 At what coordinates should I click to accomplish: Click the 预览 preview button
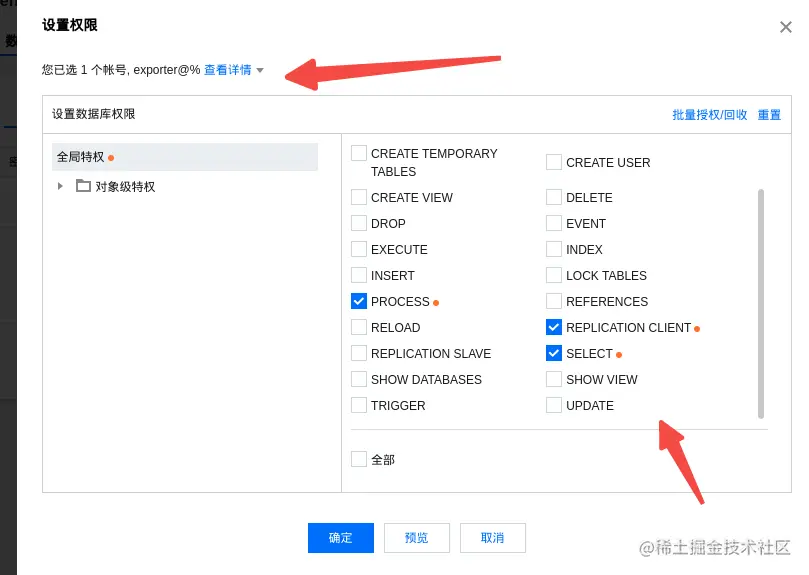pyautogui.click(x=416, y=538)
